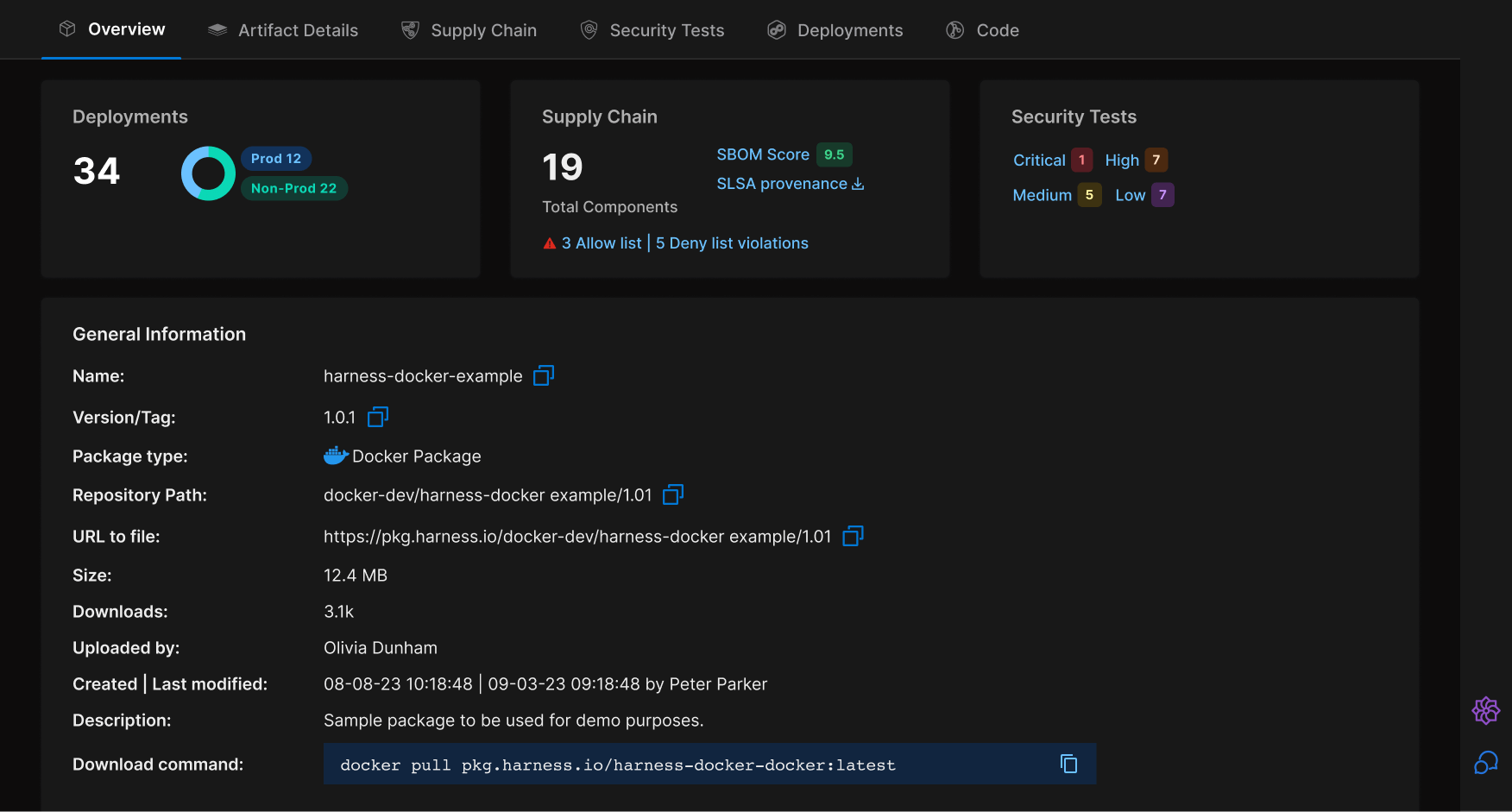Click the SLSA provenance download icon
The width and height of the screenshot is (1512, 812).
pyautogui.click(x=858, y=184)
